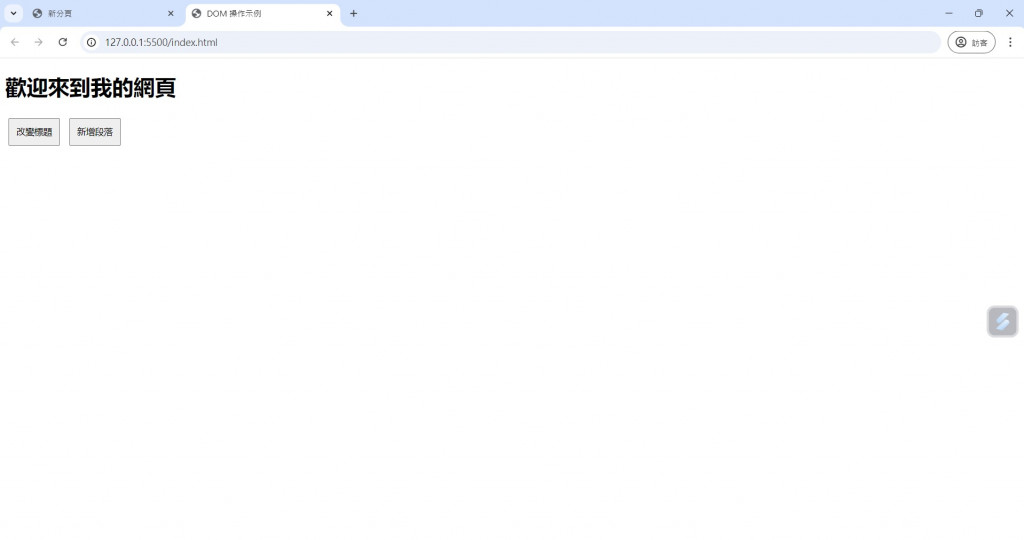Viewport: 1024px width, 540px height.
Task: Select the DOM 操作示例 tab
Action: coord(263,14)
